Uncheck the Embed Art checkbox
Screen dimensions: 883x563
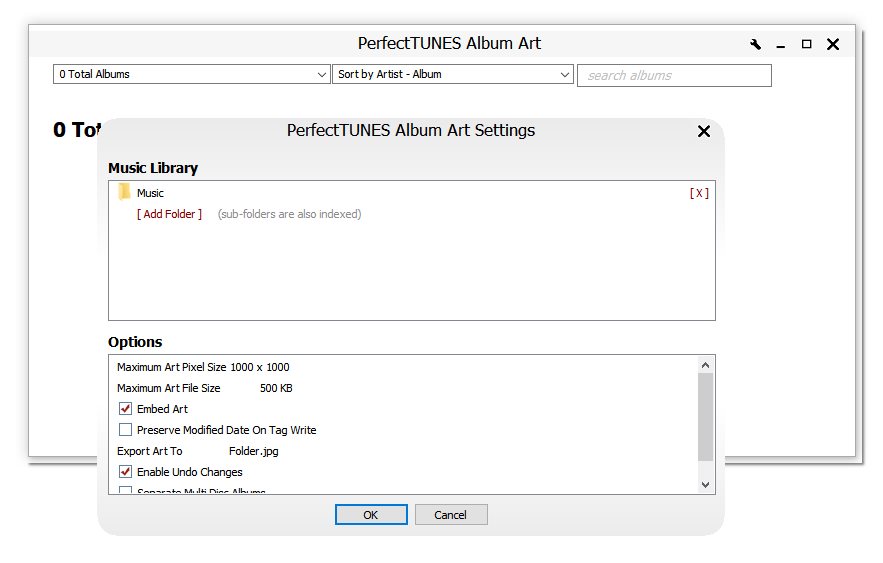coord(126,409)
